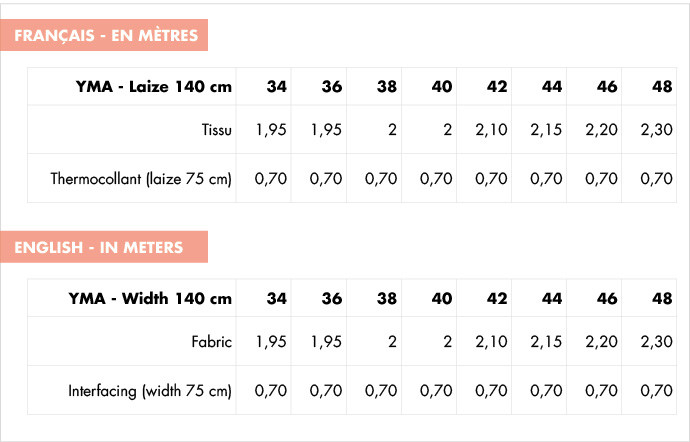Click the Thermocollant (laize 75 cm) label
690x442 pixels.
[141, 179]
